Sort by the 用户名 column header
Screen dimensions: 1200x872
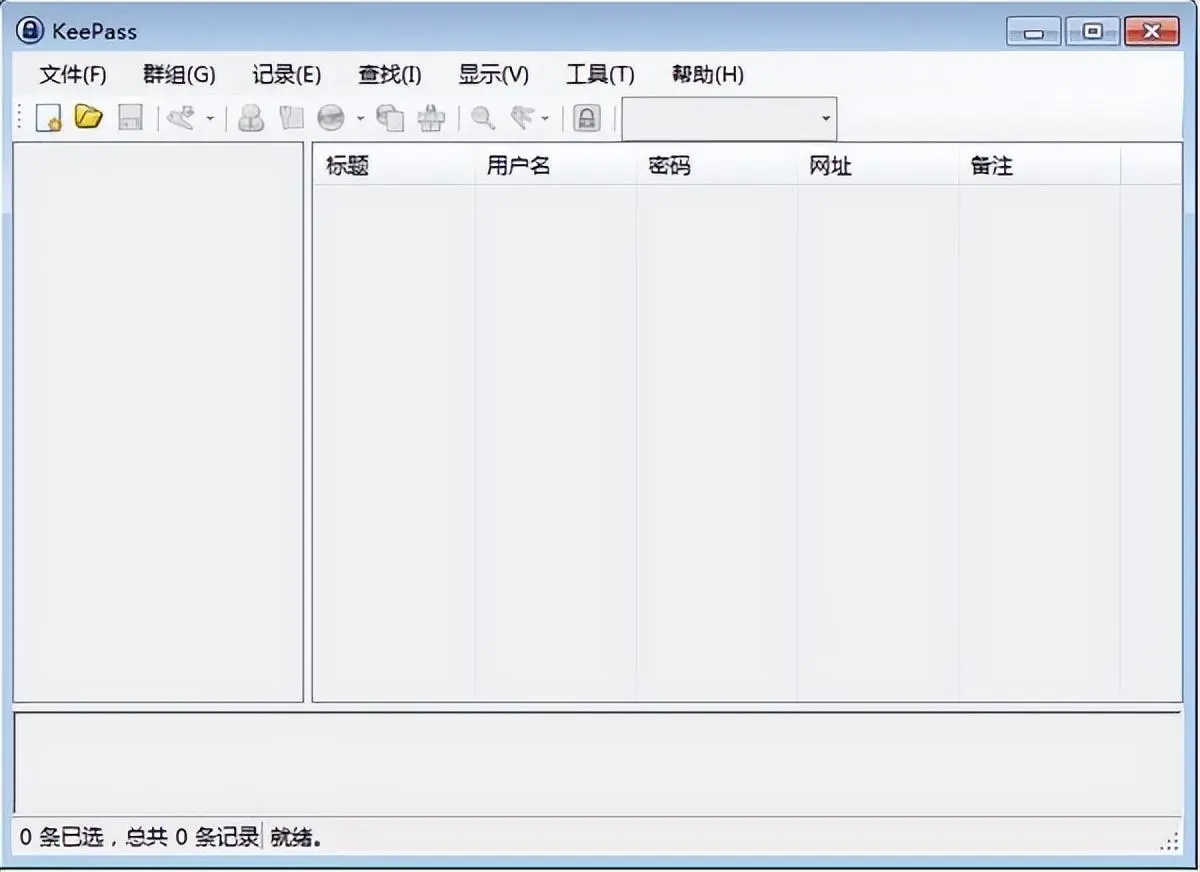(x=556, y=166)
